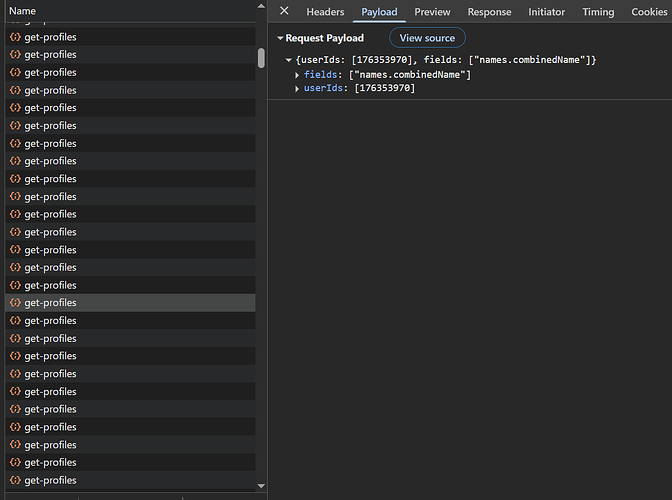Image resolution: width=672 pixels, height=500 pixels.
Task: Close the request details panel
Action: point(284,11)
